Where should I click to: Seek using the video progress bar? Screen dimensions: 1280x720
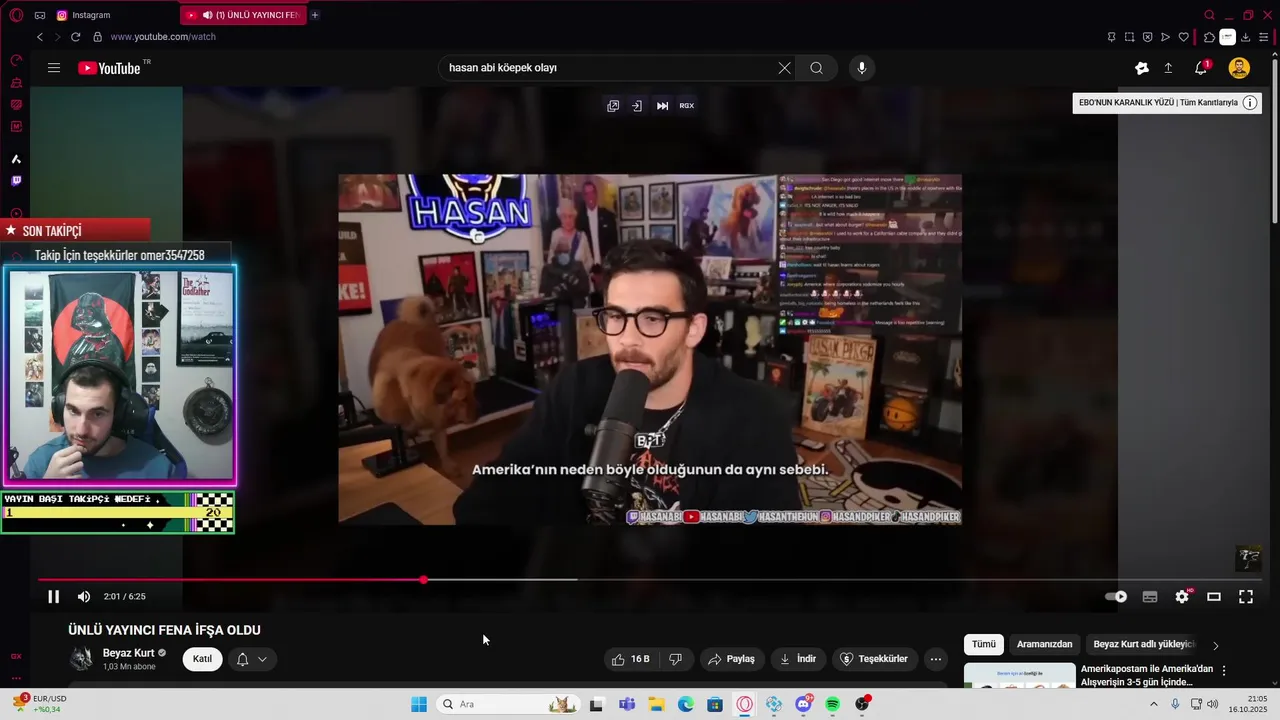tap(648, 580)
